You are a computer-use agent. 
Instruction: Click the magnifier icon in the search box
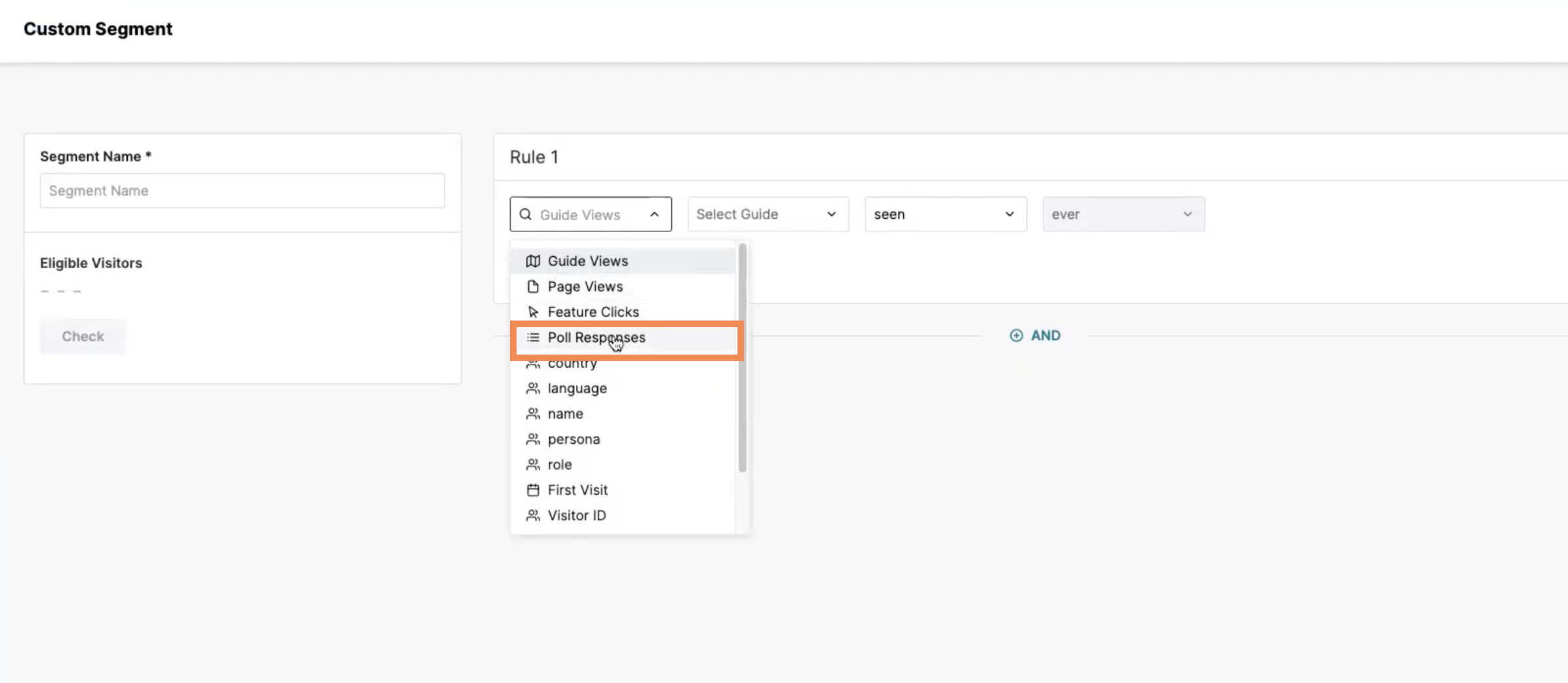526,214
